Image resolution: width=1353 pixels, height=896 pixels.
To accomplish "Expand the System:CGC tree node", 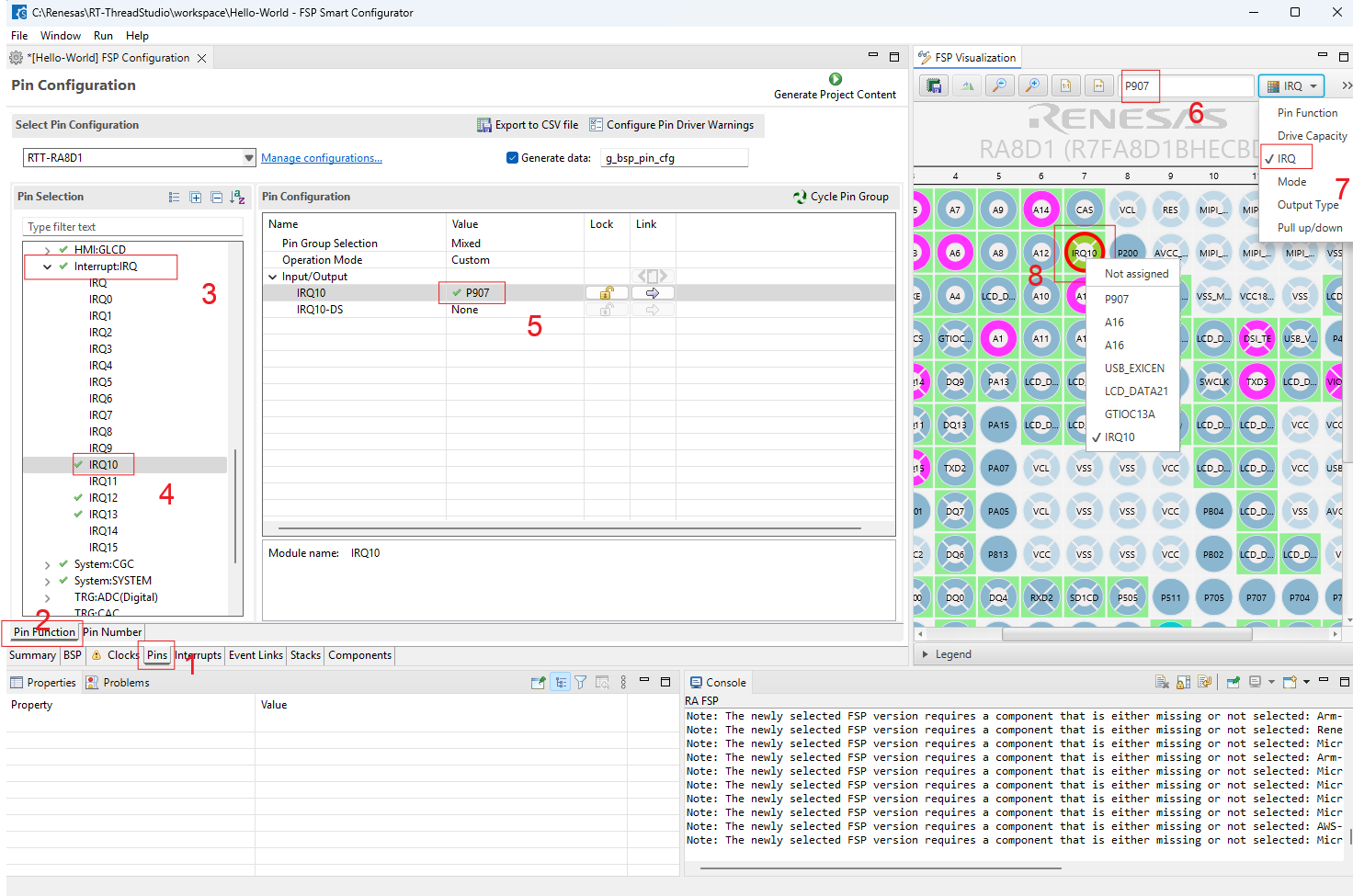I will pyautogui.click(x=48, y=564).
